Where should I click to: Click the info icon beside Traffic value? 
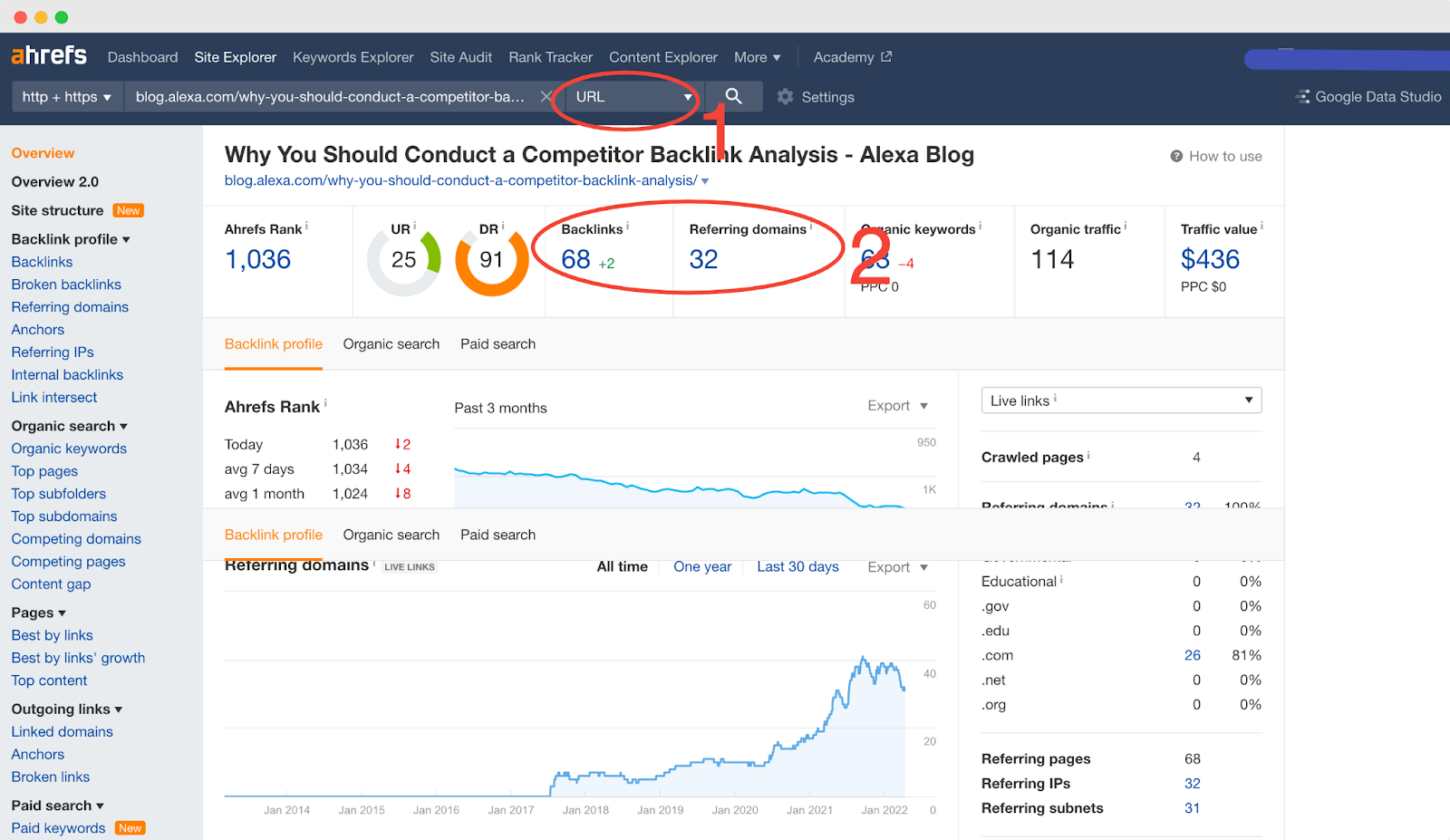tap(1261, 226)
